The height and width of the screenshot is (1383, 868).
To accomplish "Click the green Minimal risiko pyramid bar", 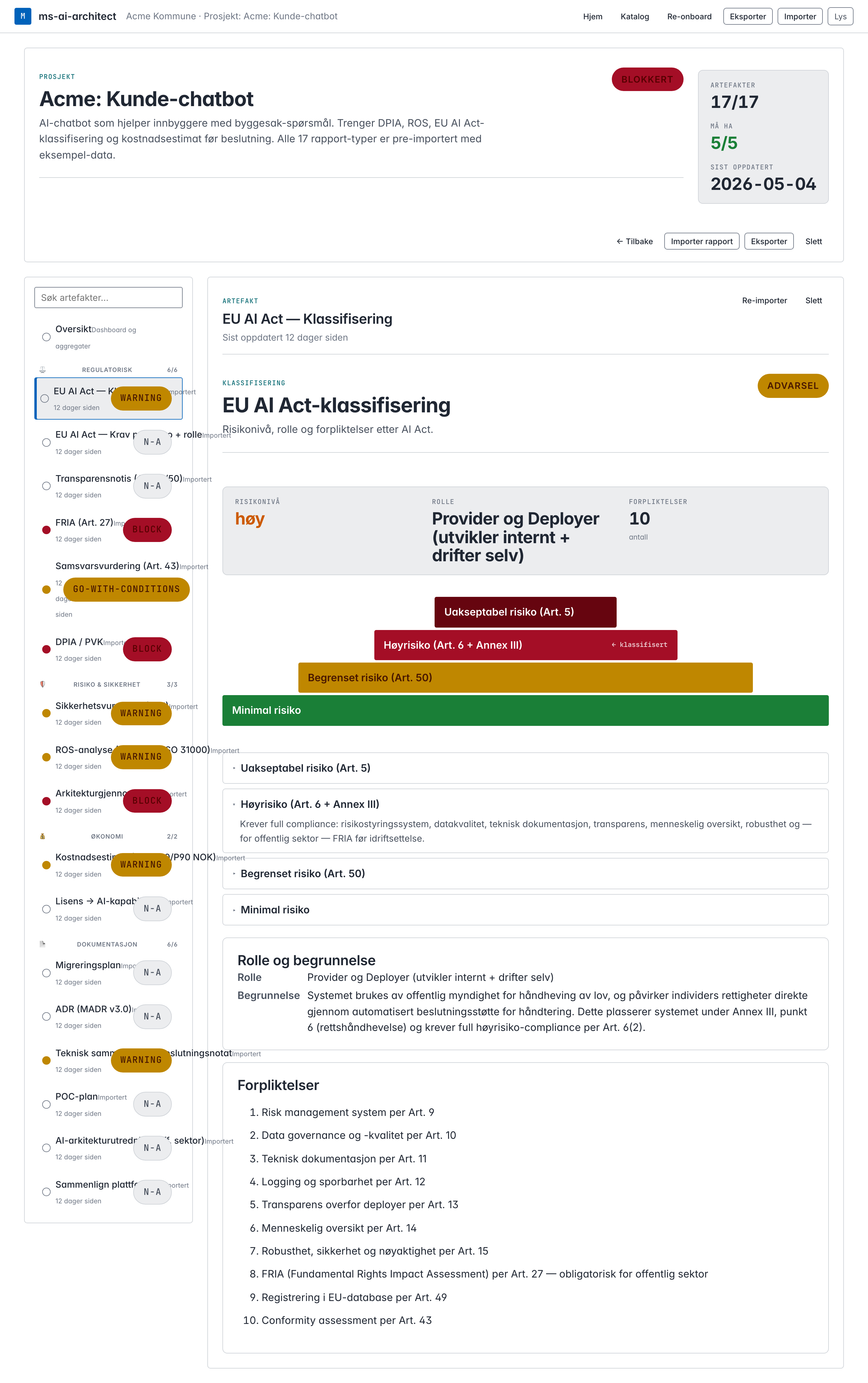I will 525,710.
